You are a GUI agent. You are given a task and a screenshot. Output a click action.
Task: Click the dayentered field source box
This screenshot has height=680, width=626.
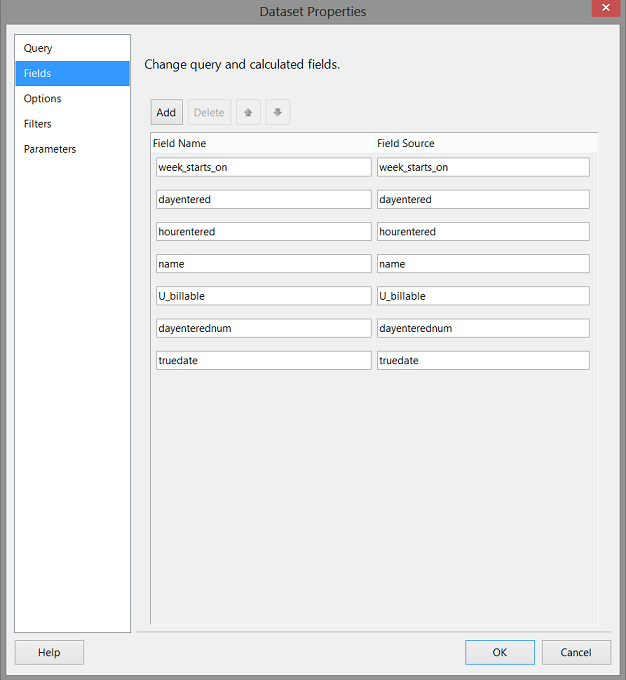pos(483,199)
